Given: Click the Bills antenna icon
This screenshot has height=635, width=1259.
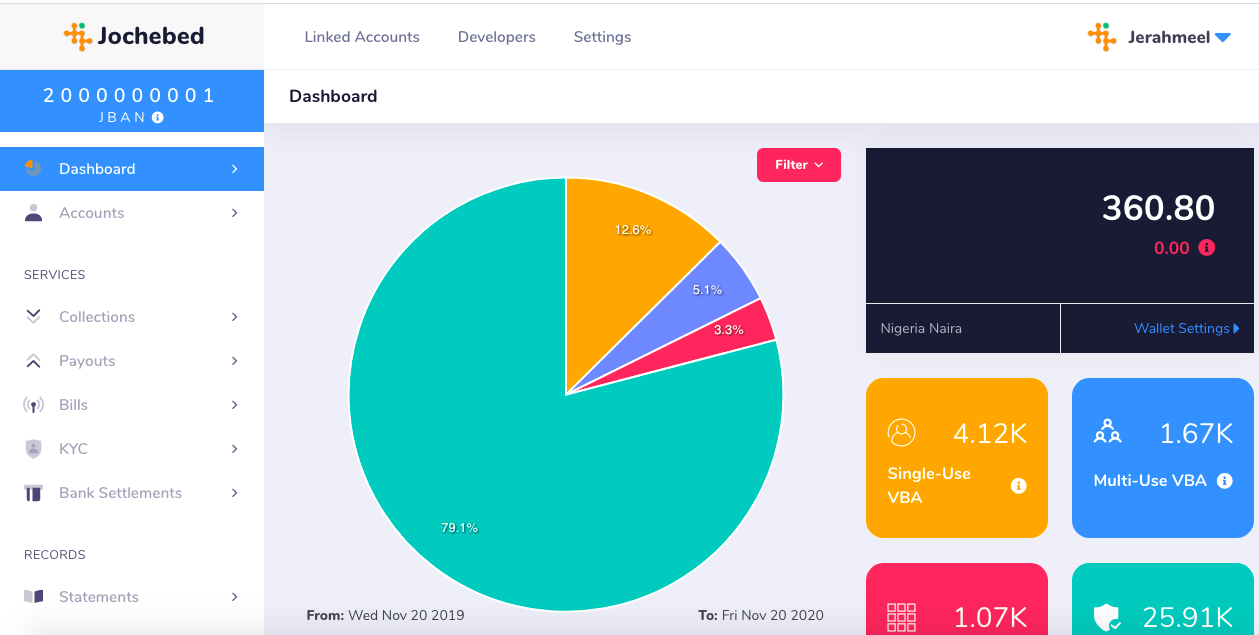Looking at the screenshot, I should 33,405.
